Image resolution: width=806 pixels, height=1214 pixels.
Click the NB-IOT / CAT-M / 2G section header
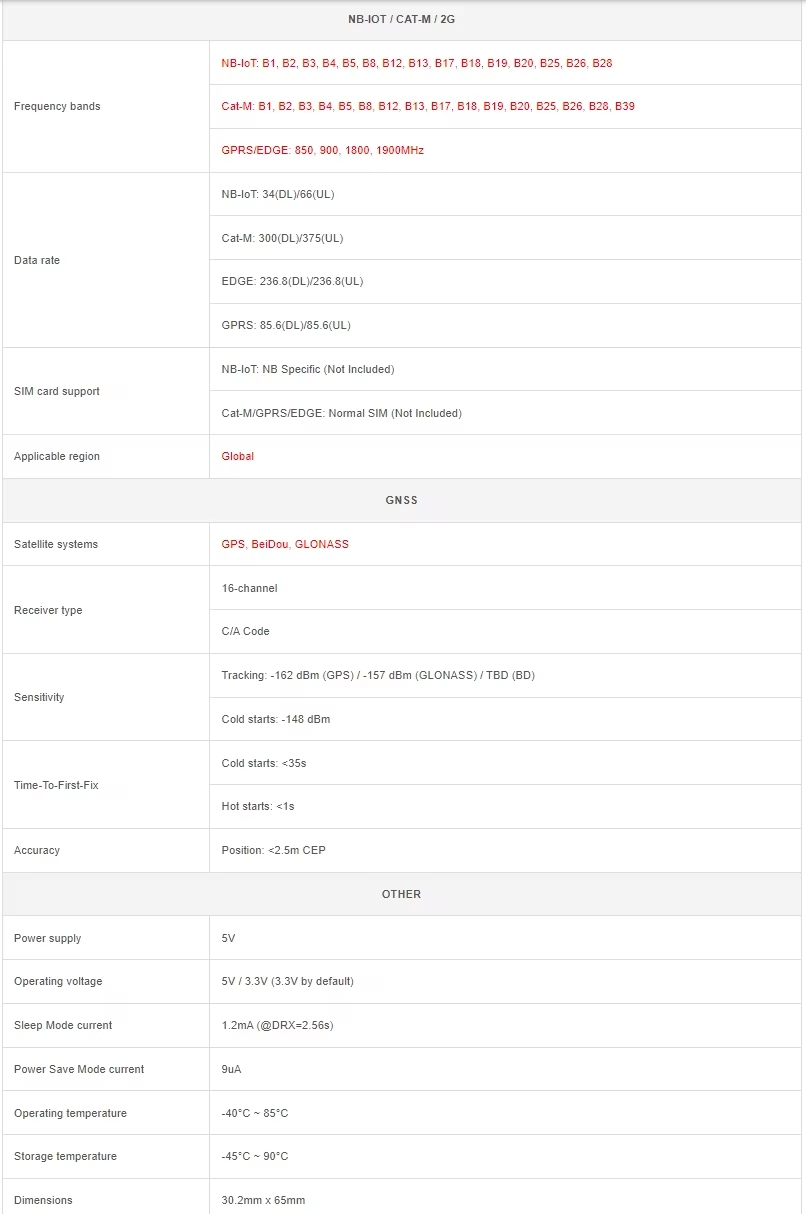point(402,19)
